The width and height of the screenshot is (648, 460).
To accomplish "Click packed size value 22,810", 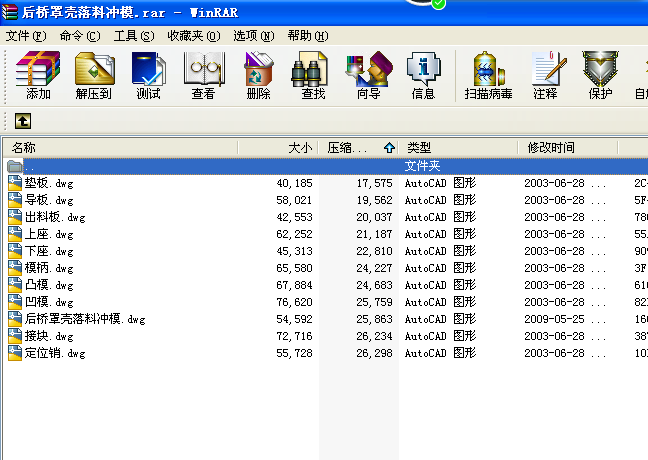I will pos(374,251).
